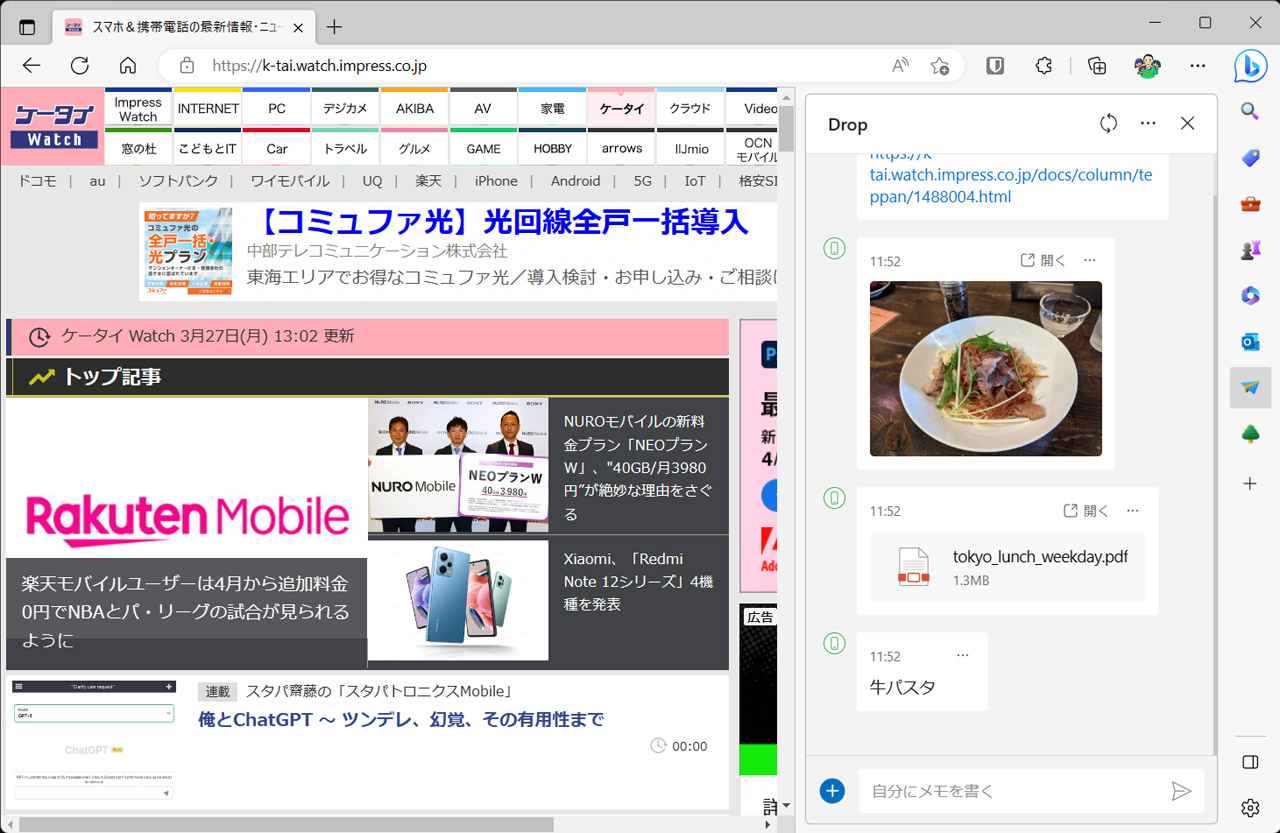Open the Drop panel more options menu
The width and height of the screenshot is (1280, 833).
pos(1147,123)
